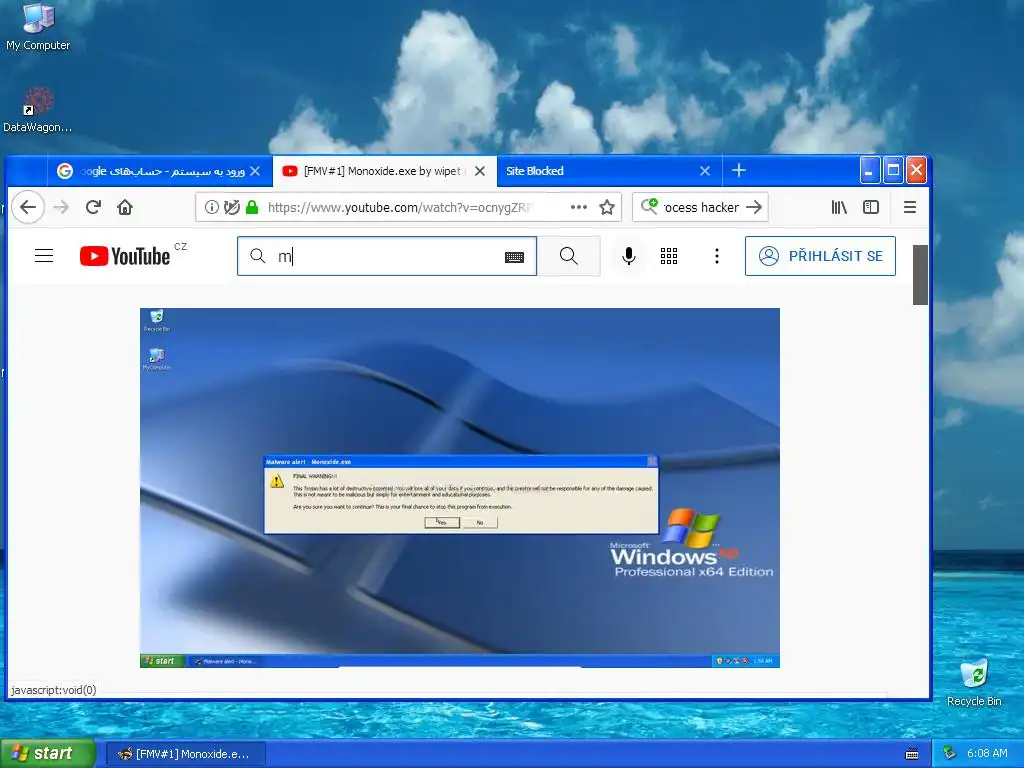Open tracking protection shield icon
This screenshot has height=768, width=1024.
pos(232,207)
